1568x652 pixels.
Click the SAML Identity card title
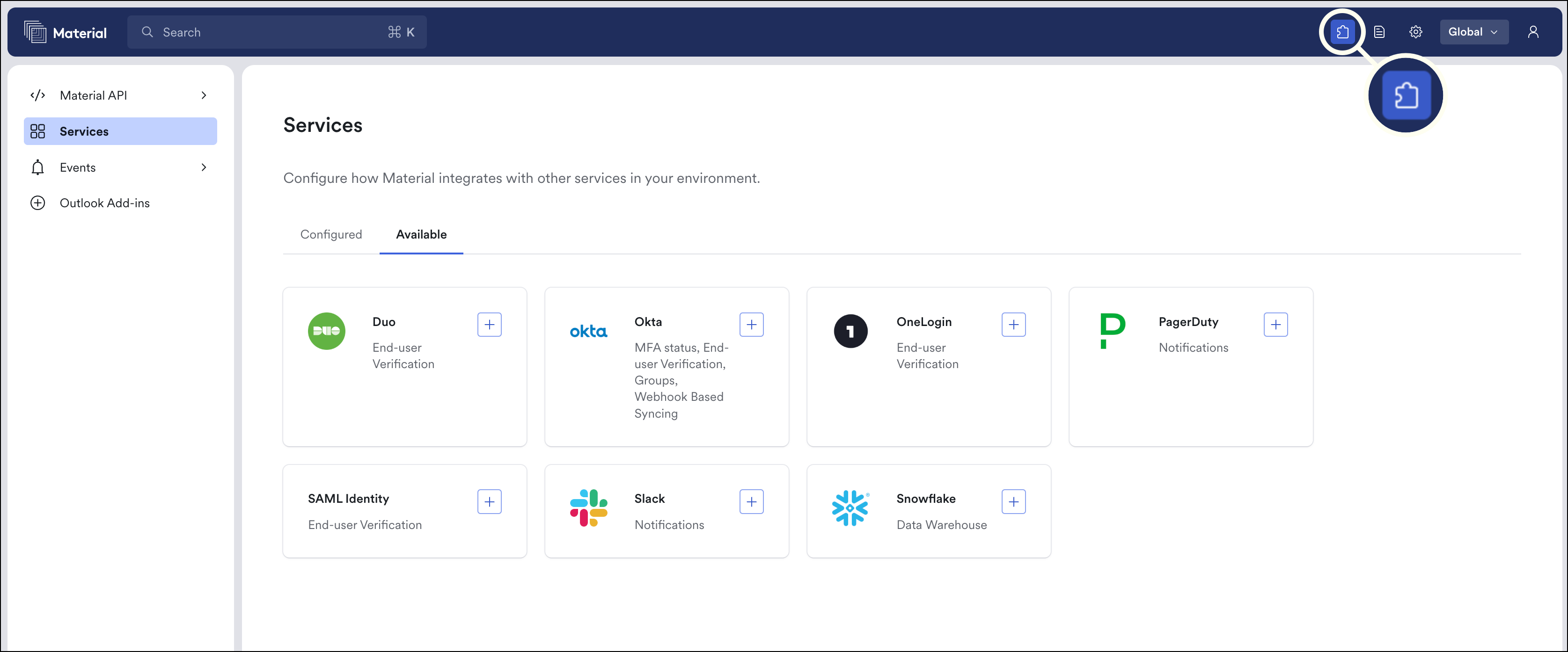tap(348, 500)
